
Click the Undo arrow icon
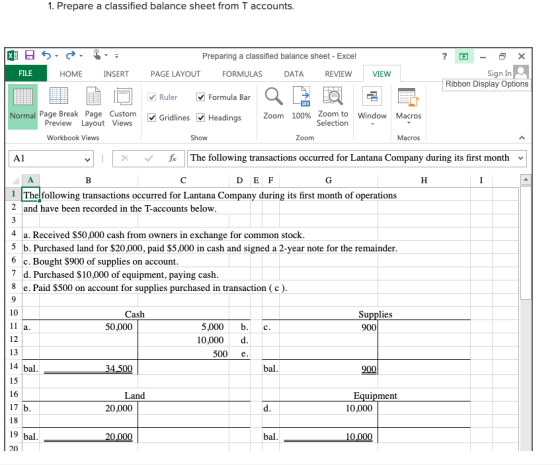coord(46,55)
